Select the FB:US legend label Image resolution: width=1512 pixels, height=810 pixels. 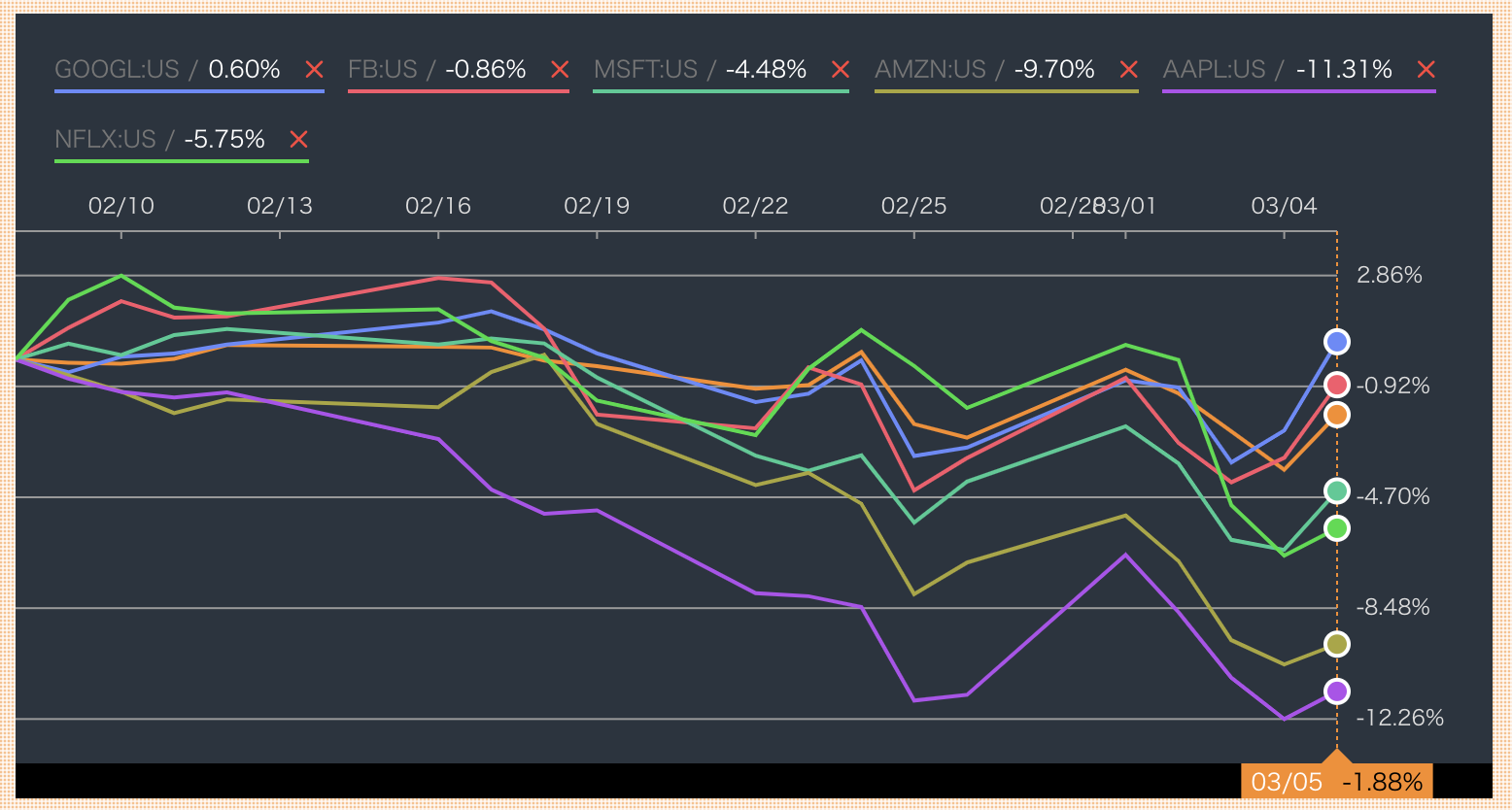point(383,70)
